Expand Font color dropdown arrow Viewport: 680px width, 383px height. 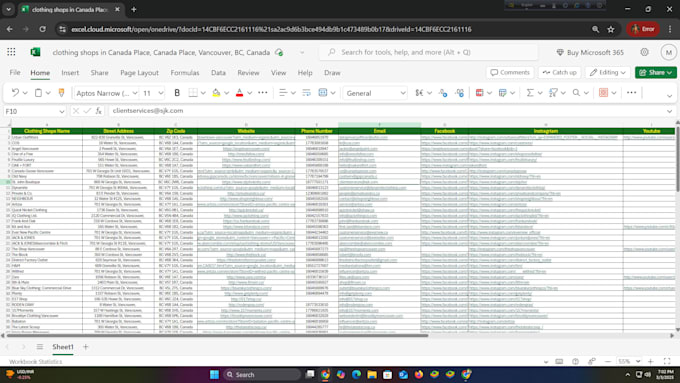click(x=249, y=93)
